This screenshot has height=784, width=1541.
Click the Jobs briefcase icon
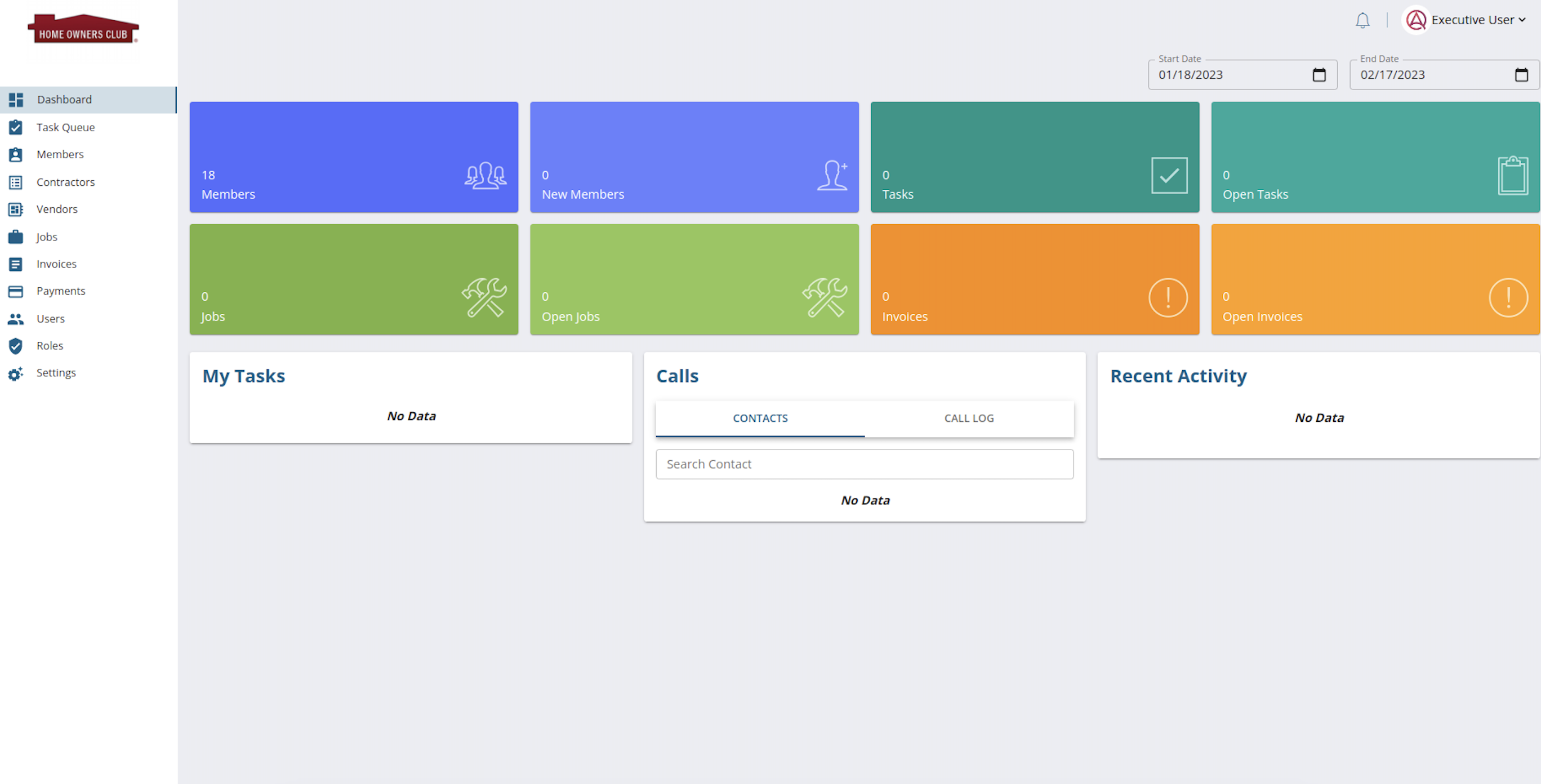coord(16,237)
